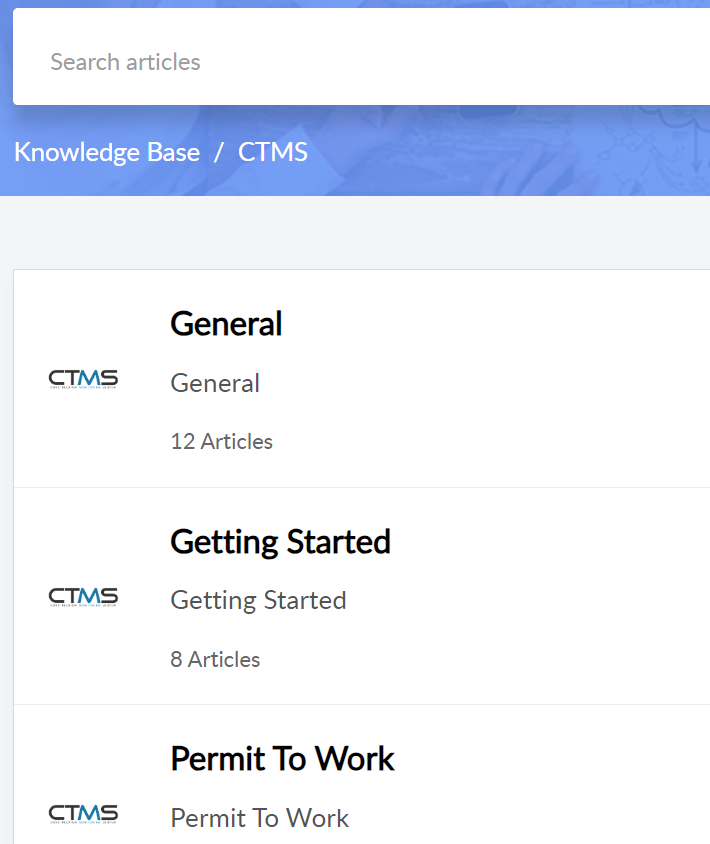Click the CTMS logo beside General category
710x844 pixels.
point(84,378)
